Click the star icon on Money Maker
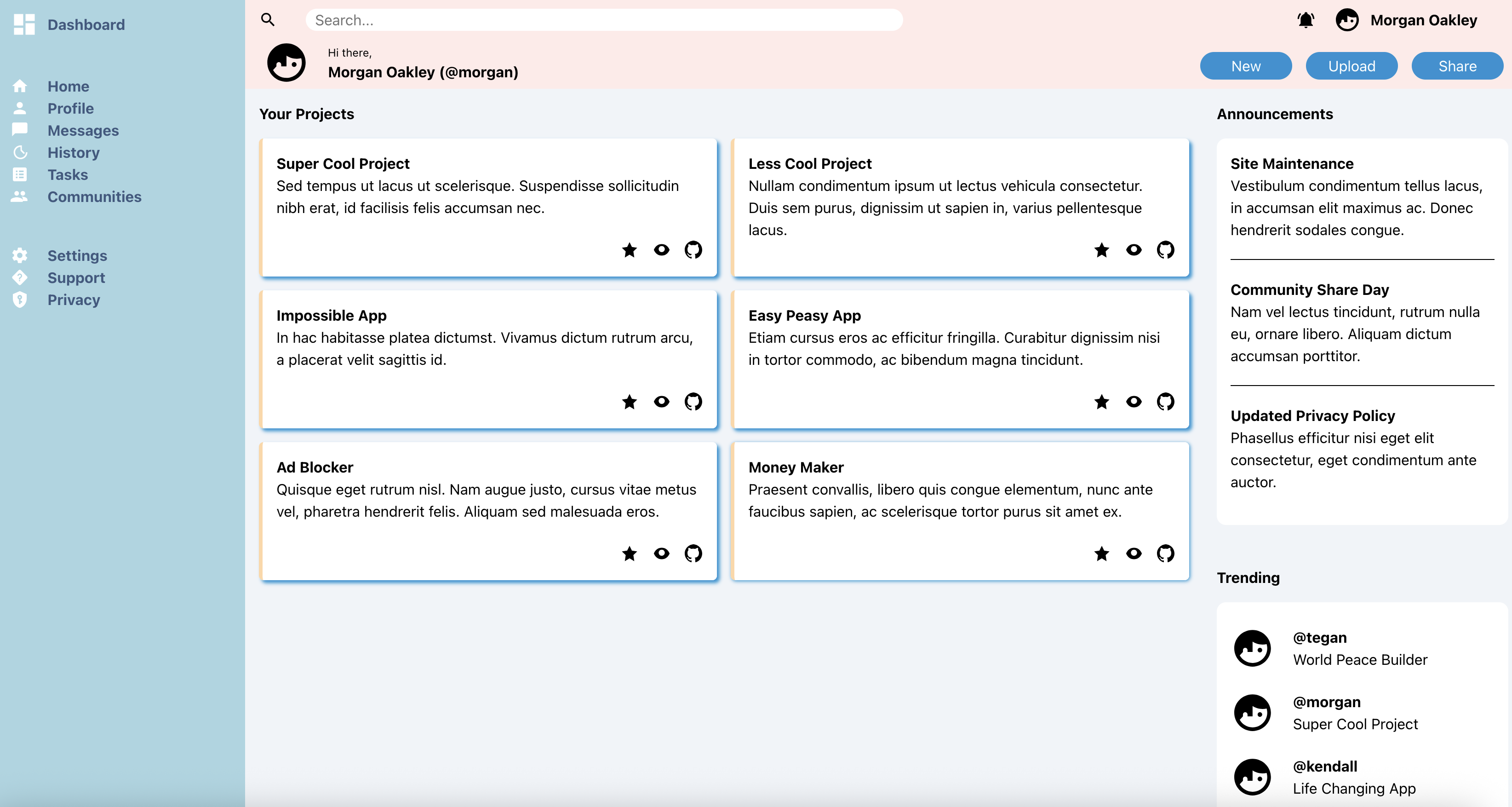The height and width of the screenshot is (807, 1512). 1101,553
